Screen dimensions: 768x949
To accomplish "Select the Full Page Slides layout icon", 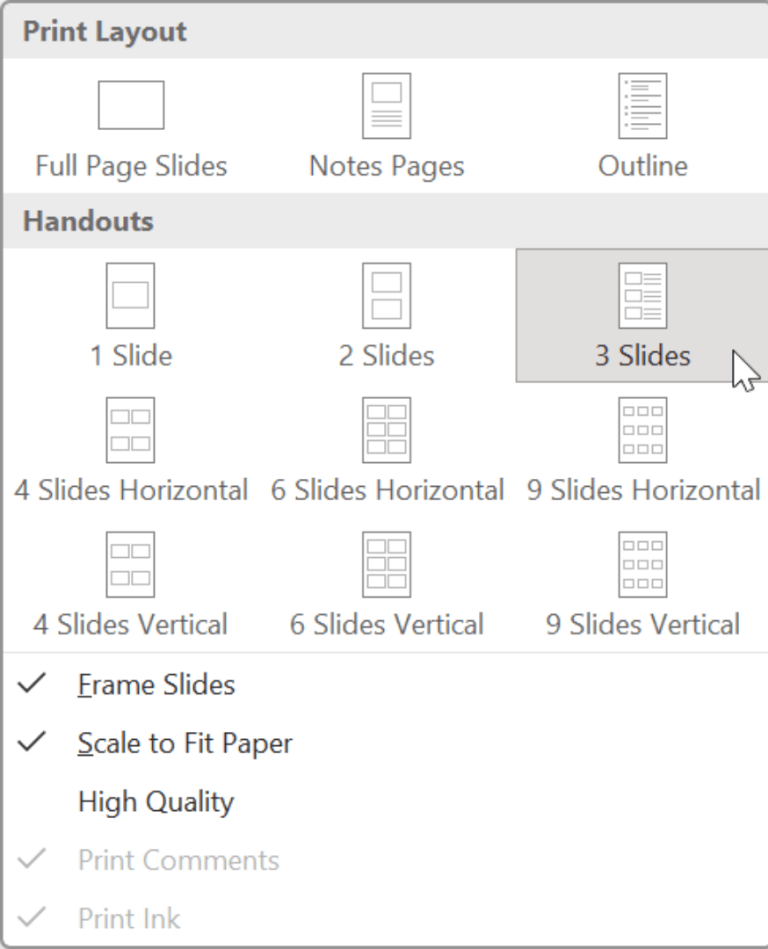I will click(131, 102).
